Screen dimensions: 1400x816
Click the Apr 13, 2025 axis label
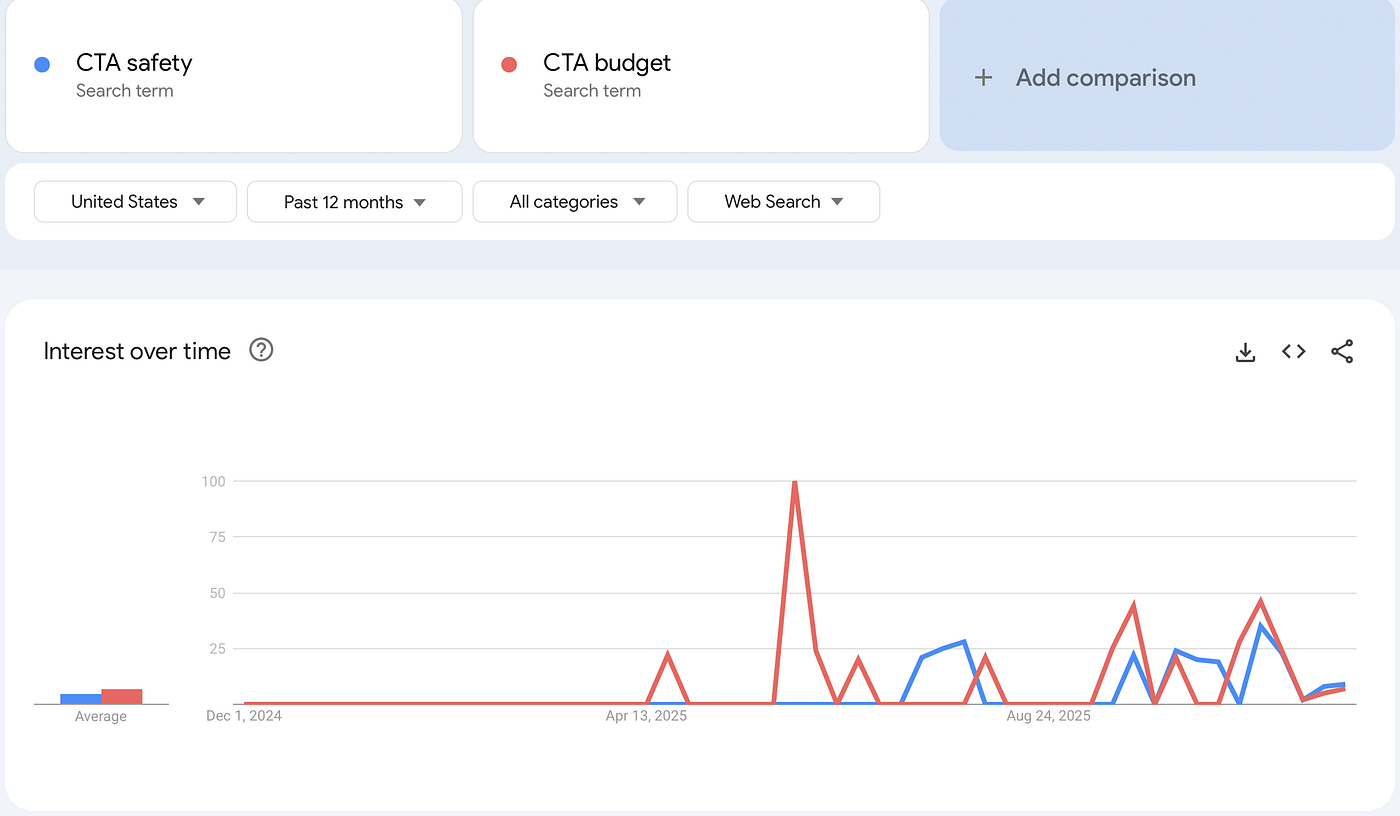tap(647, 716)
